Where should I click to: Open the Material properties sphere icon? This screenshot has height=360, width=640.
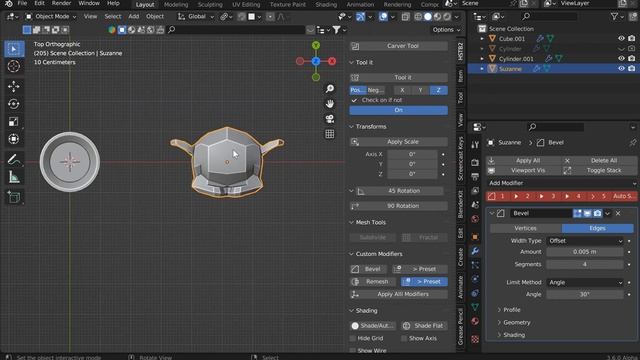click(475, 321)
